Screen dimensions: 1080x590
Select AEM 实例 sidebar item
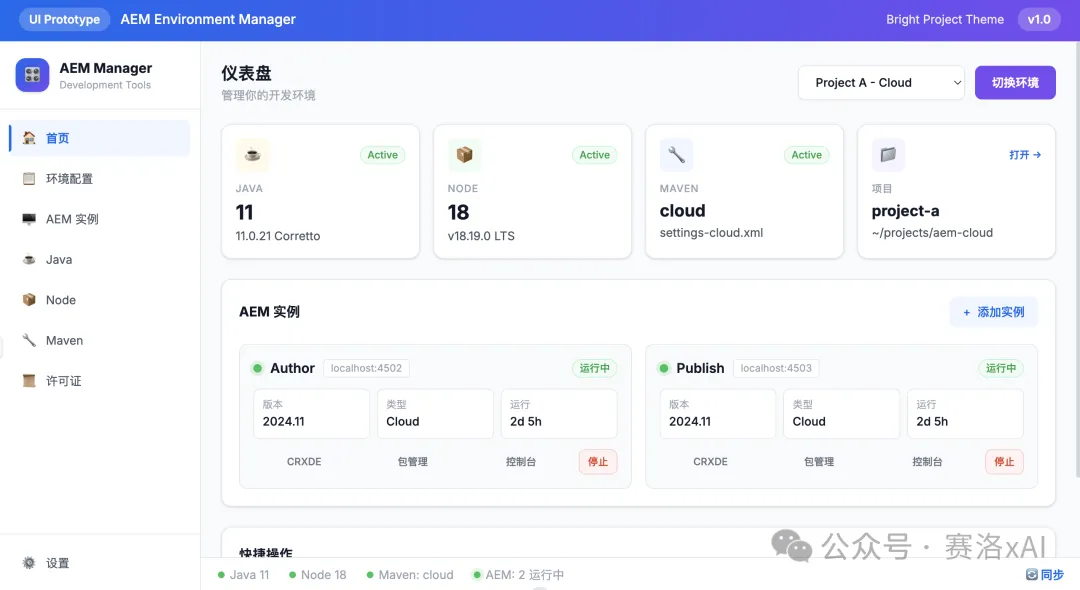pos(71,219)
